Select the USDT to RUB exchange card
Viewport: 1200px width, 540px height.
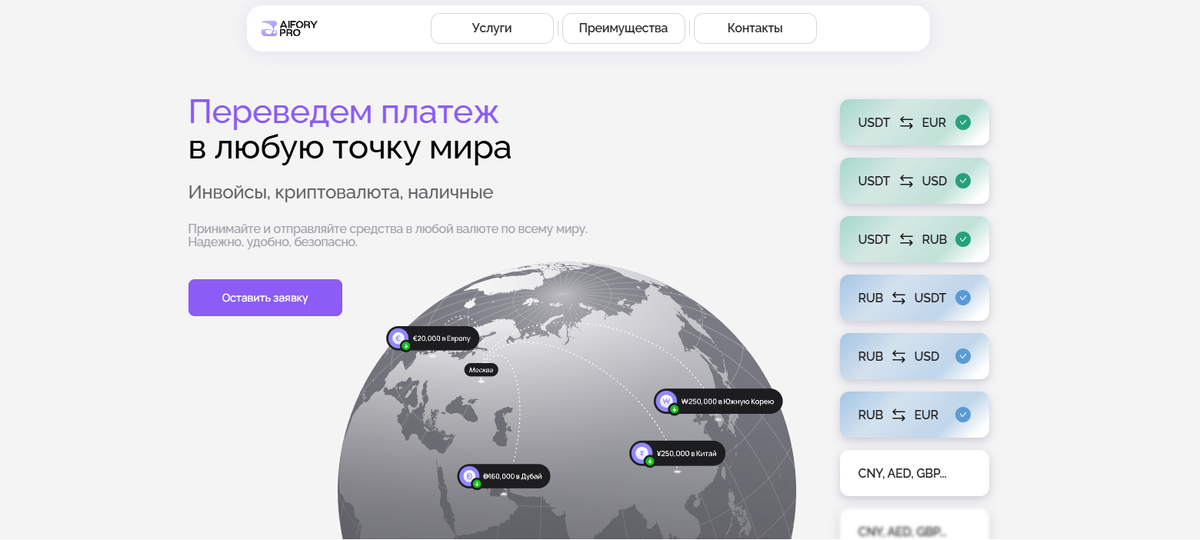coord(914,240)
